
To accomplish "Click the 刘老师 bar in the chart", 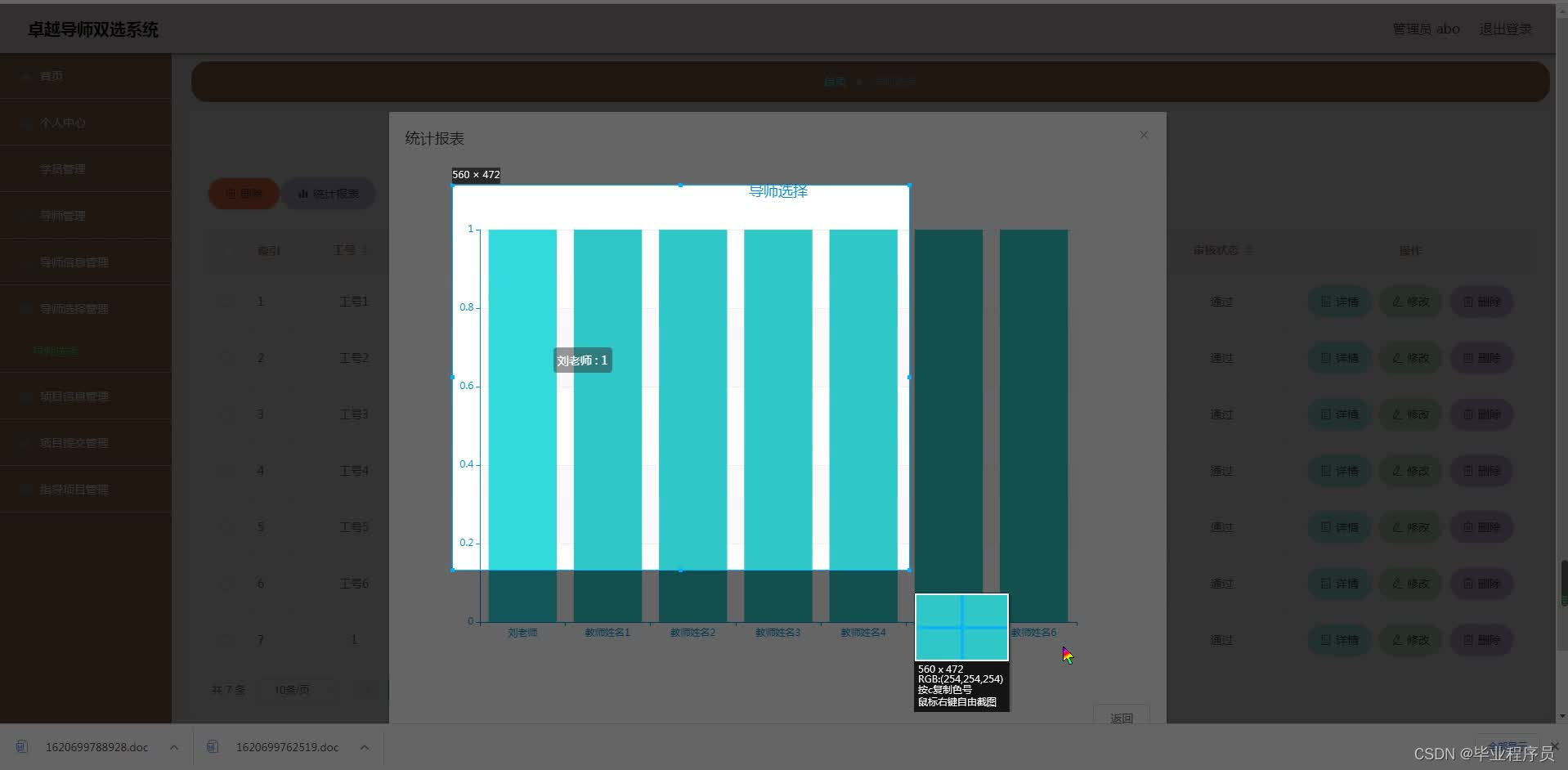I will 522,425.
